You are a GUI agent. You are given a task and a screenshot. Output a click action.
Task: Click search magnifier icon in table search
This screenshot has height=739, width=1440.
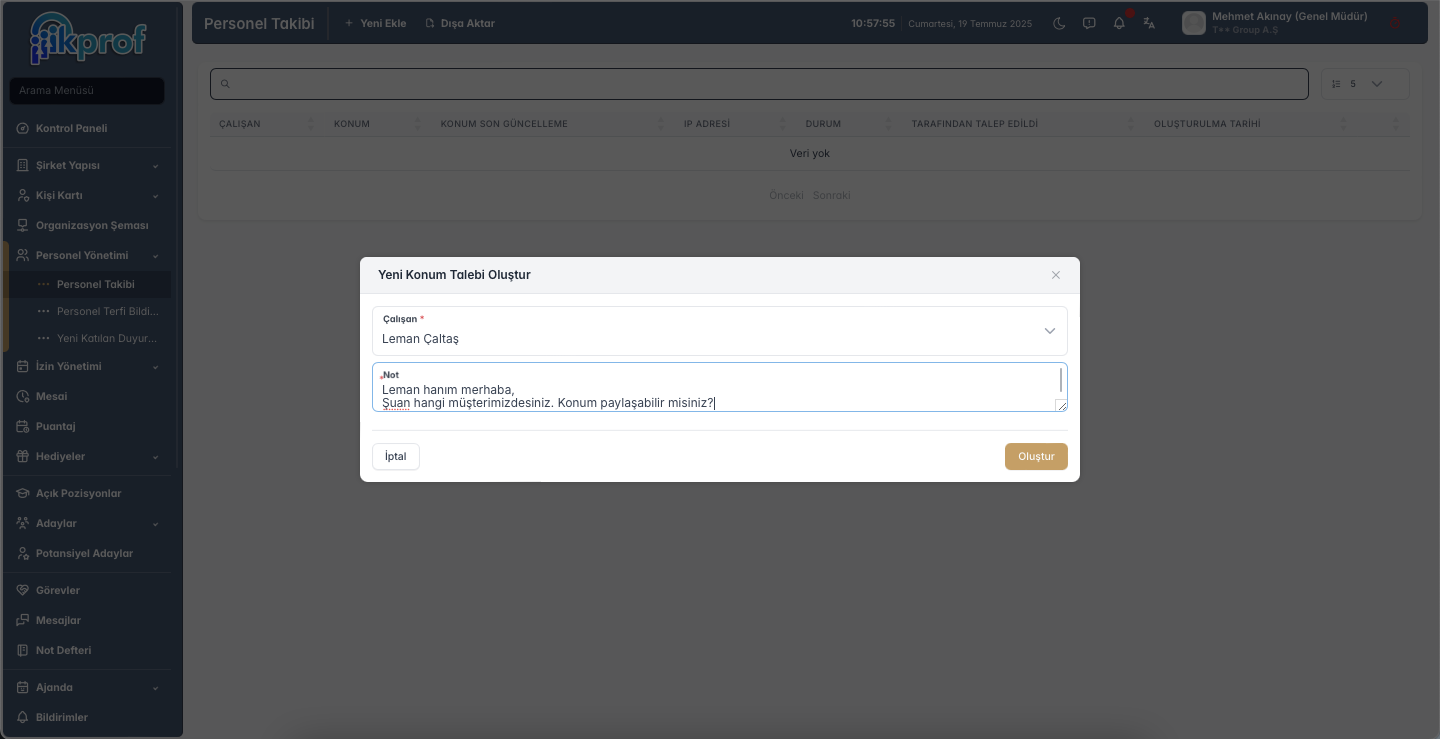pyautogui.click(x=225, y=84)
